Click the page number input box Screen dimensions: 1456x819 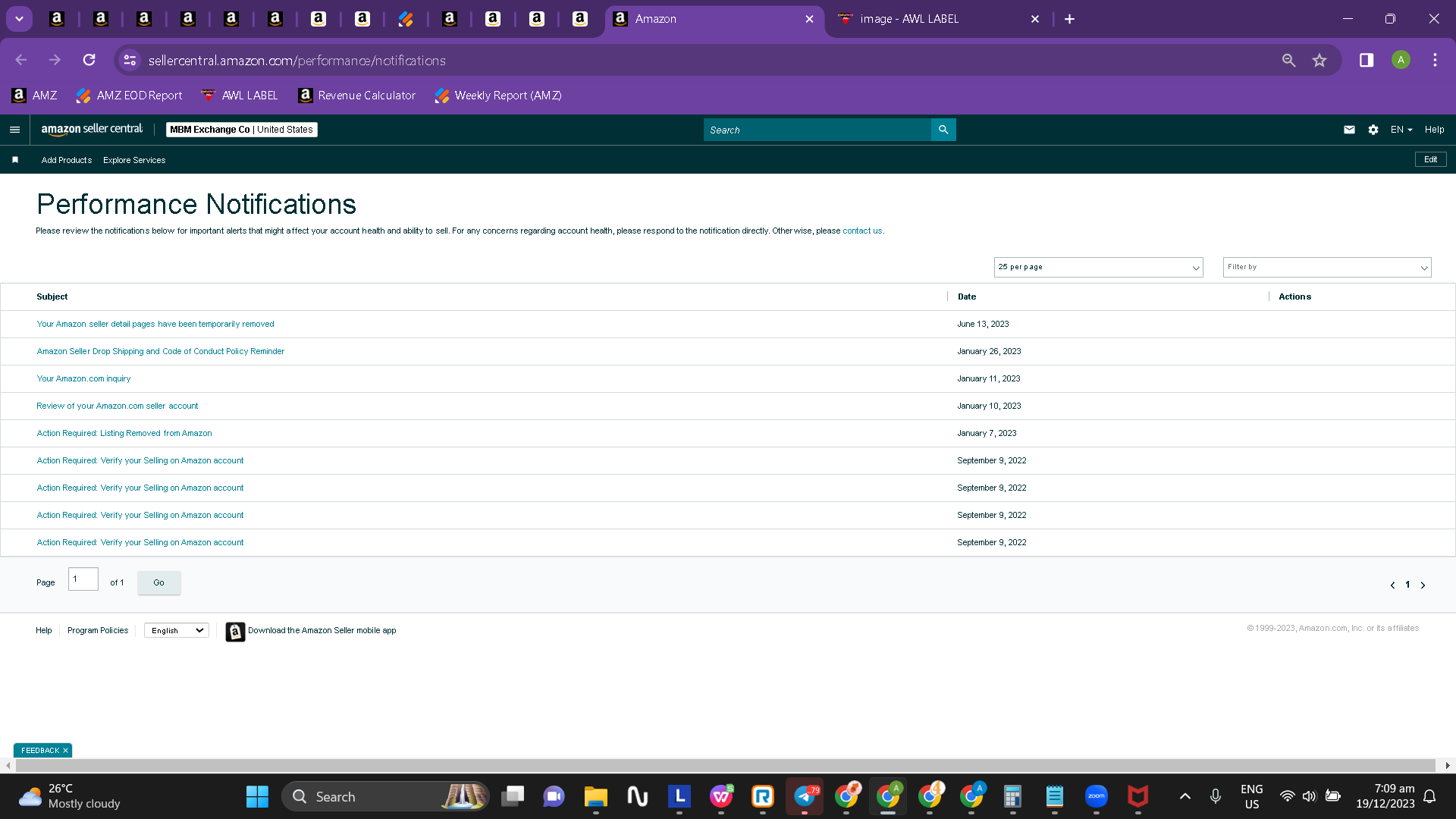[83, 579]
